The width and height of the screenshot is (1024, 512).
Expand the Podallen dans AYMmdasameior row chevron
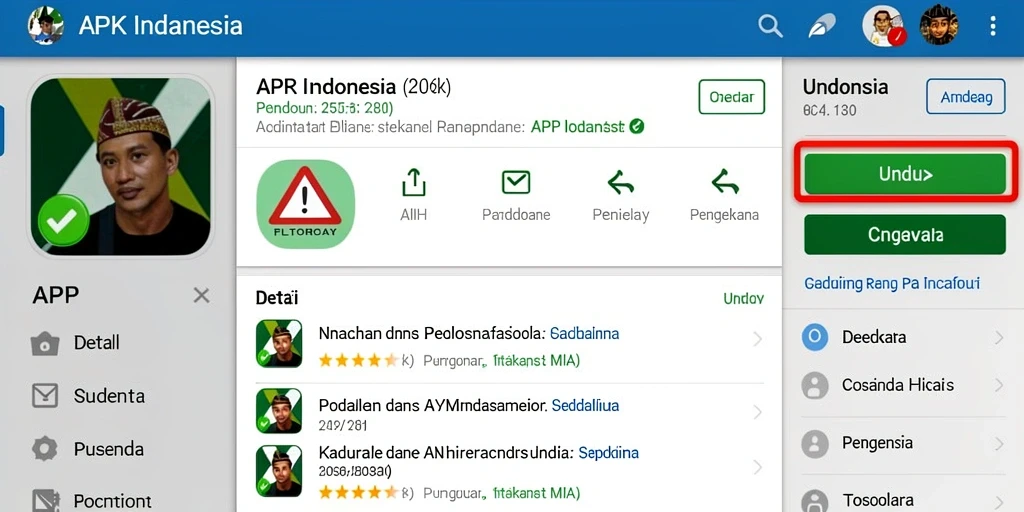757,412
